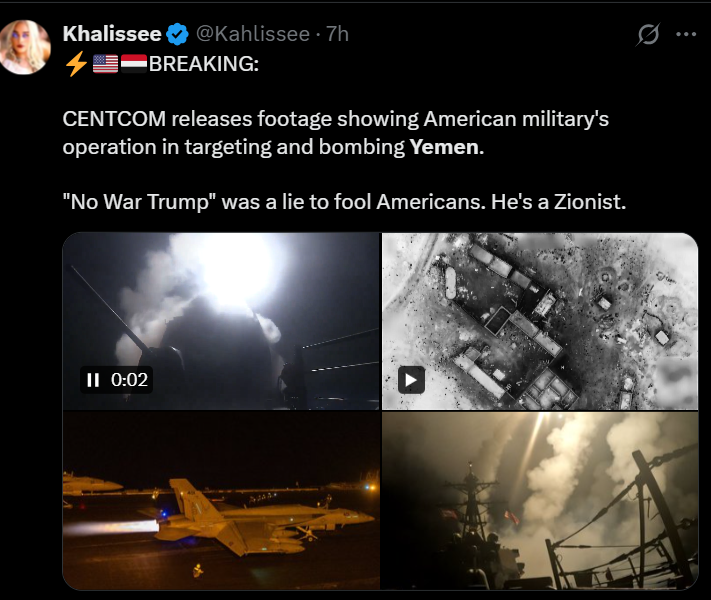711x600 pixels.
Task: Click the lightning bolt emoji
Action: tap(74, 64)
